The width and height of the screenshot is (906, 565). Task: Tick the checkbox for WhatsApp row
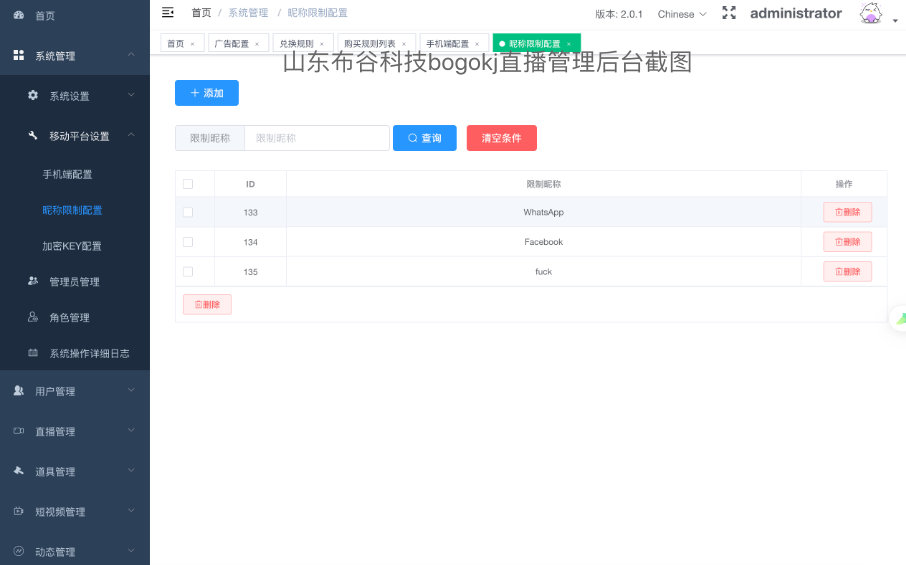click(188, 212)
